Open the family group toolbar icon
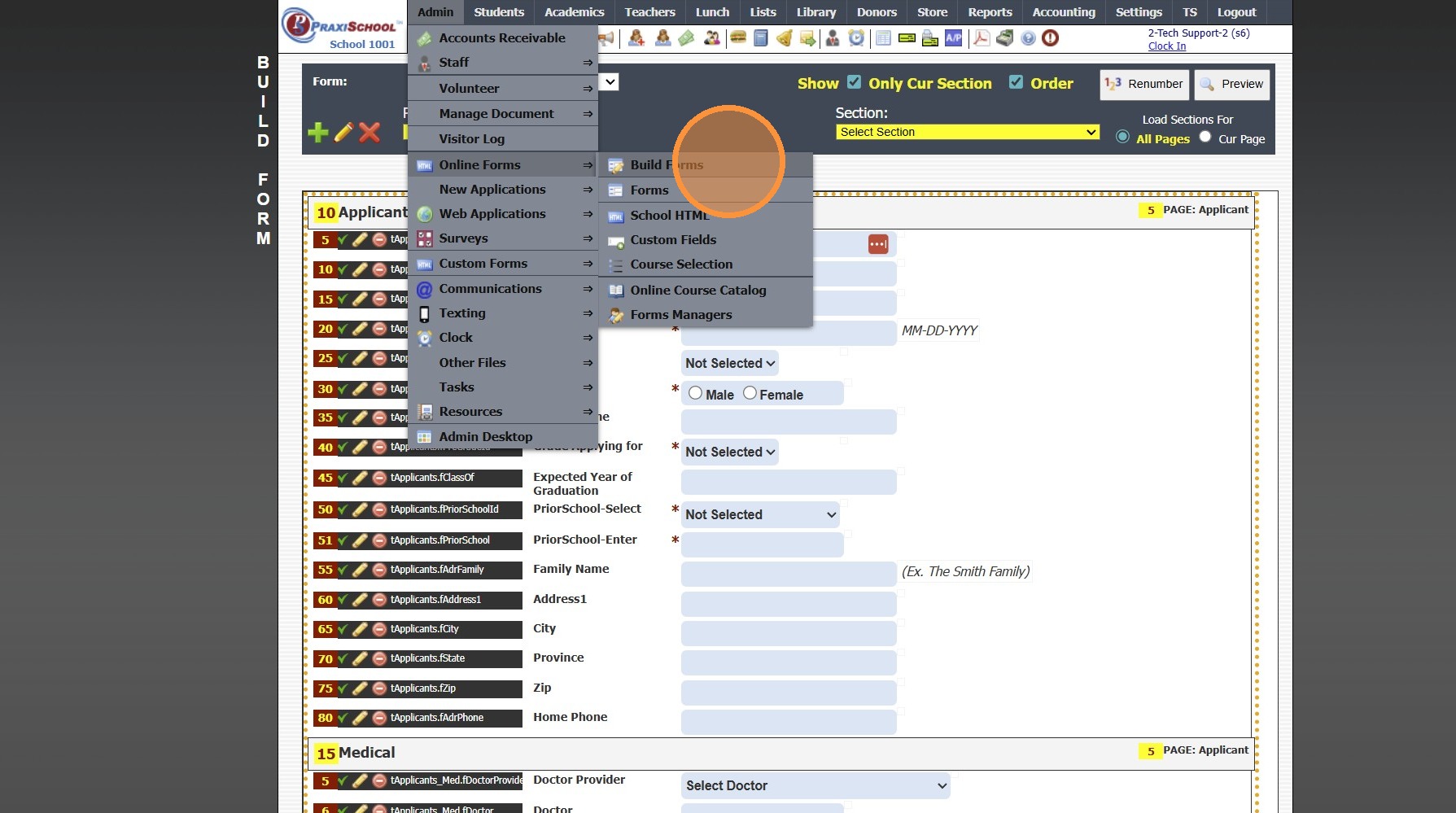This screenshot has width=1456, height=813. pos(712,37)
